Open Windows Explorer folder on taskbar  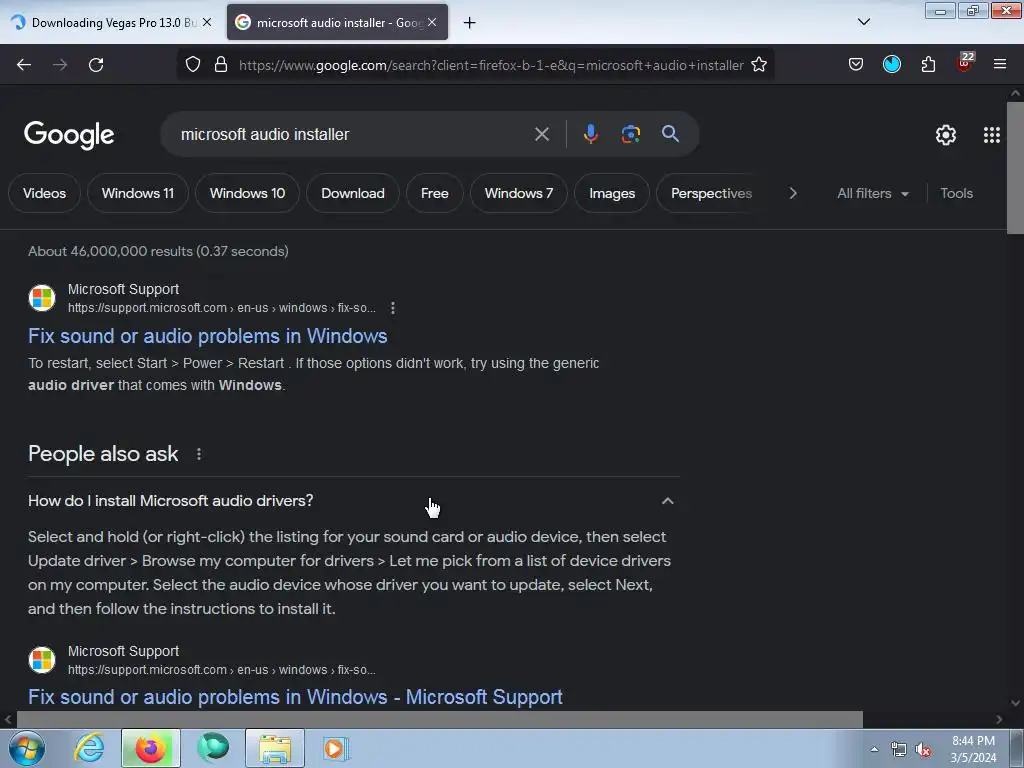[x=275, y=748]
